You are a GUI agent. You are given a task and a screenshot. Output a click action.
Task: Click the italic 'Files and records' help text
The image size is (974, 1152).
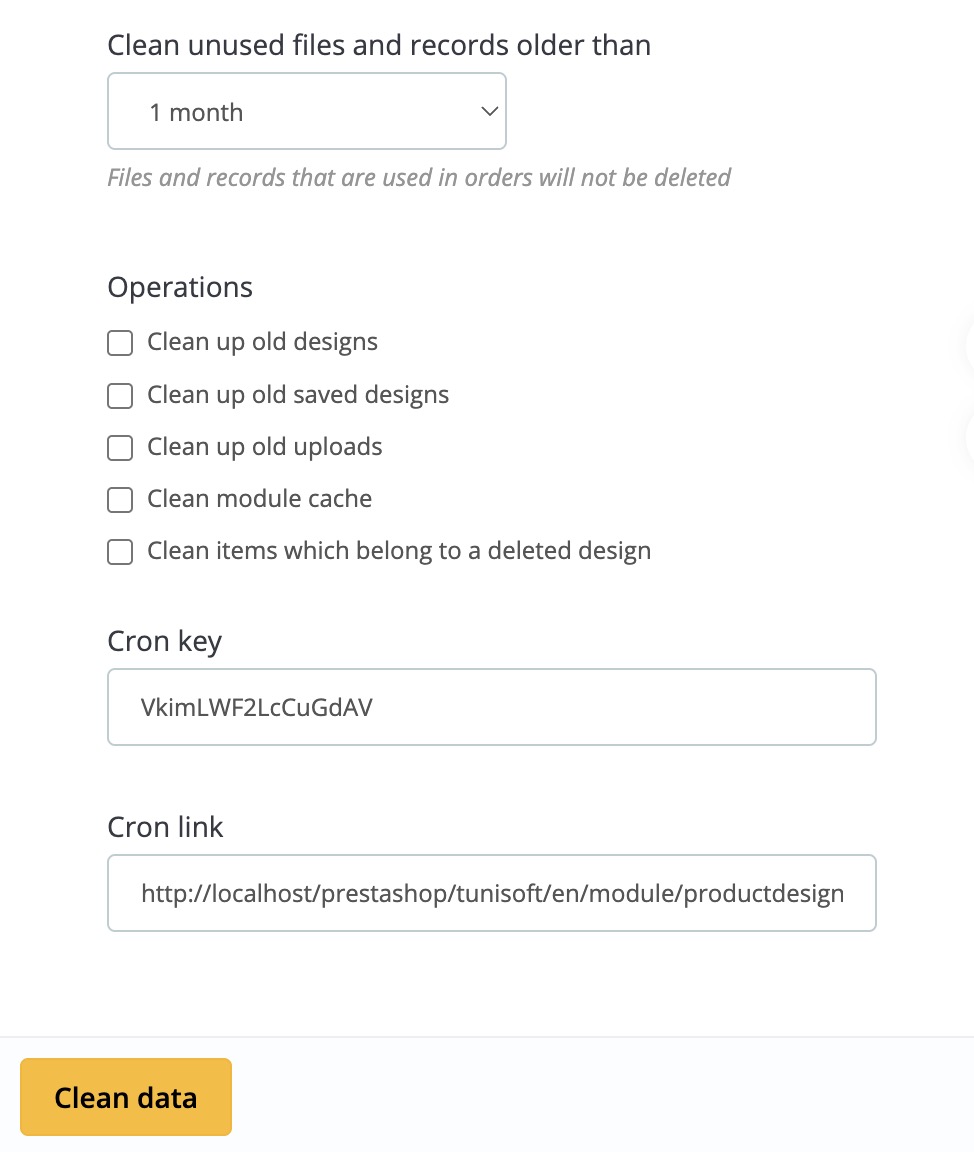point(419,178)
